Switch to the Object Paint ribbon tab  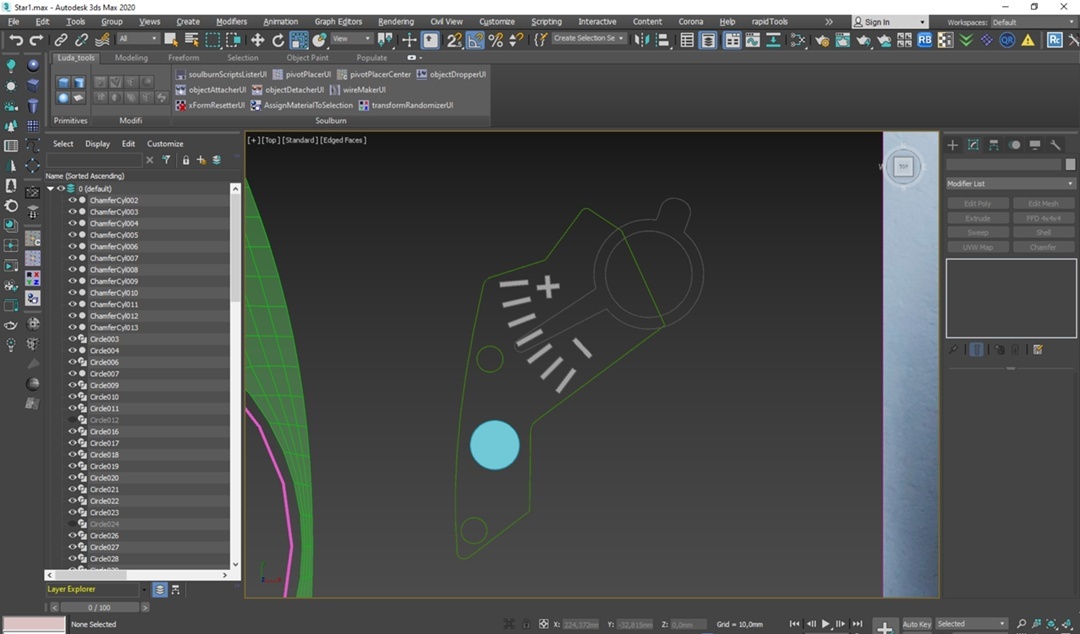[307, 58]
